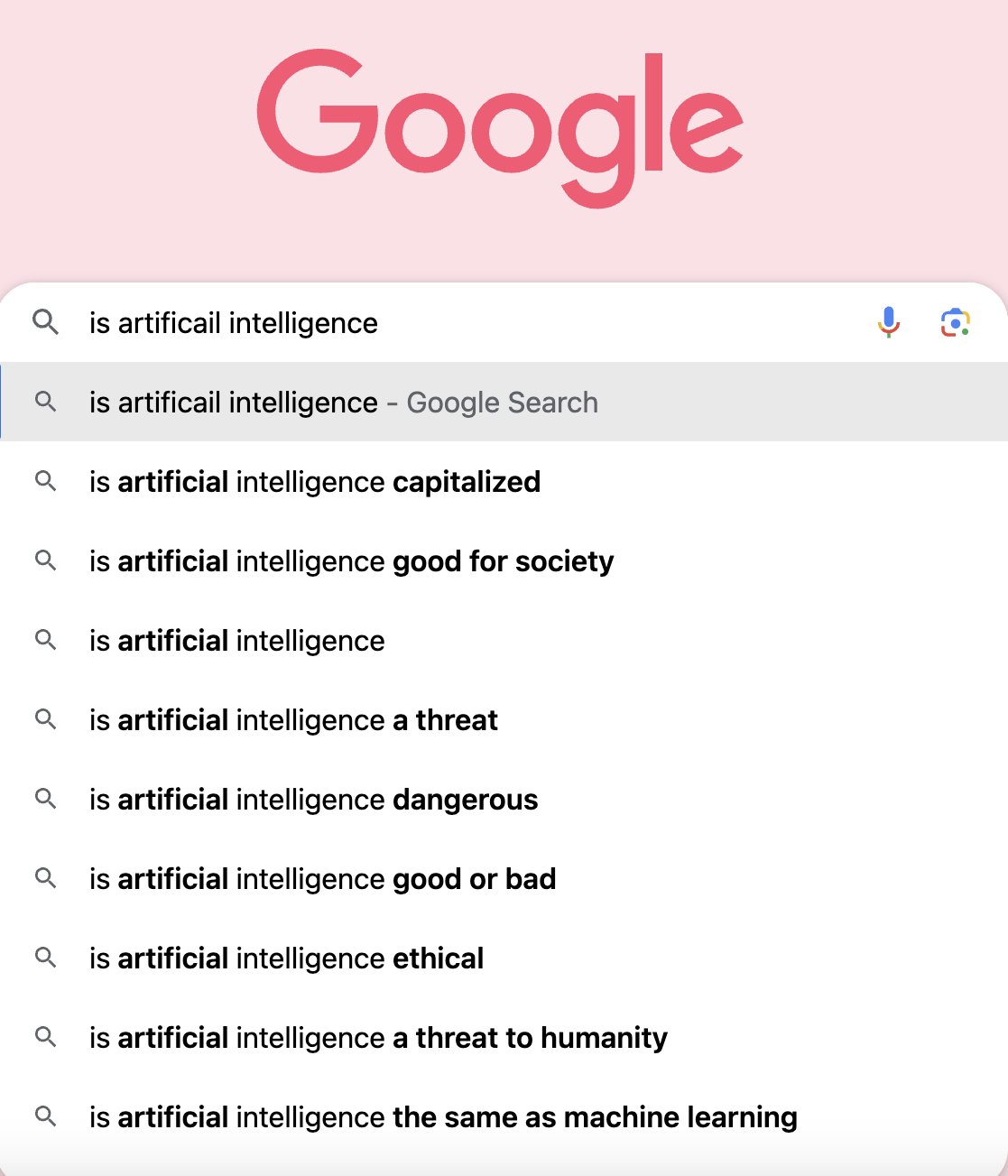The height and width of the screenshot is (1176, 1008).
Task: Choose the suggestion ending in 'a threat'
Action: 293,720
